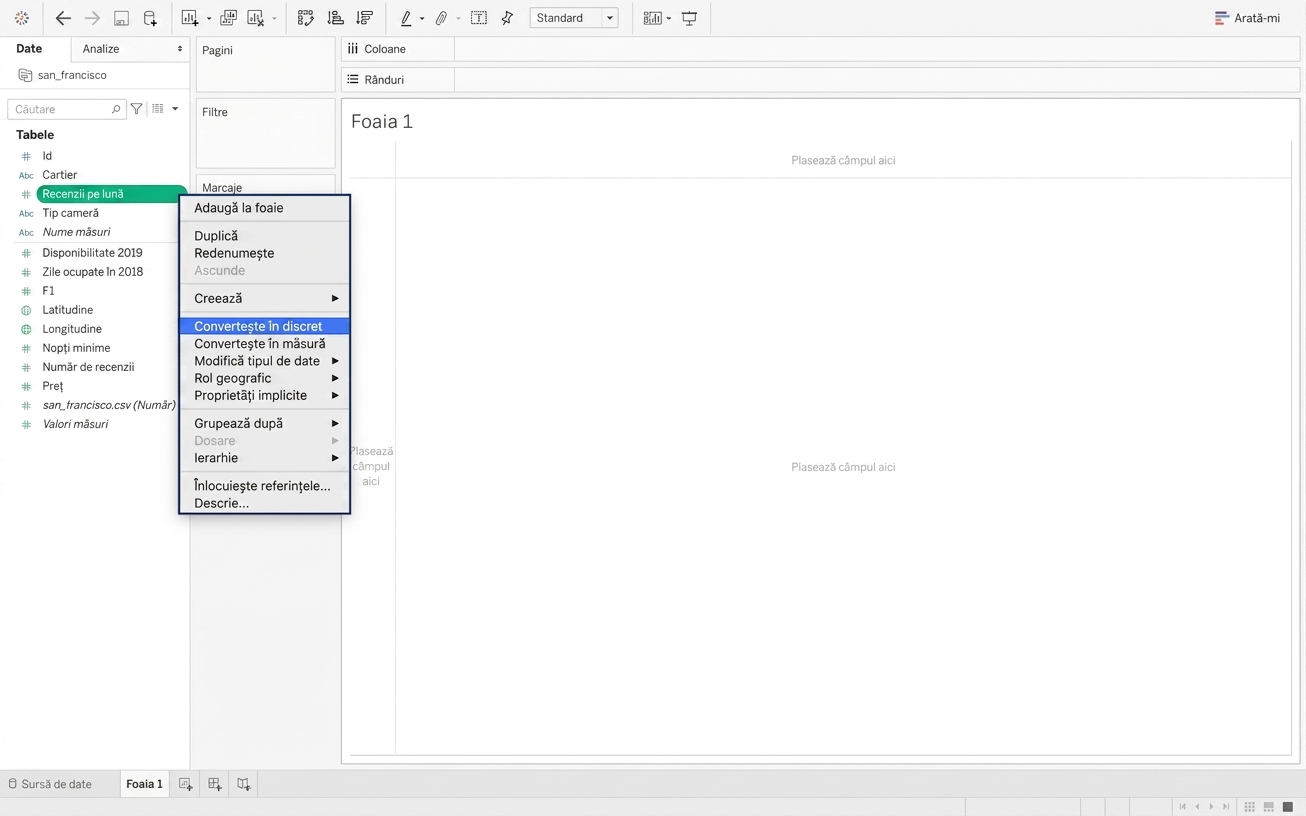Select the Foaia 1 sheet tab
The width and height of the screenshot is (1306, 816).
[144, 784]
